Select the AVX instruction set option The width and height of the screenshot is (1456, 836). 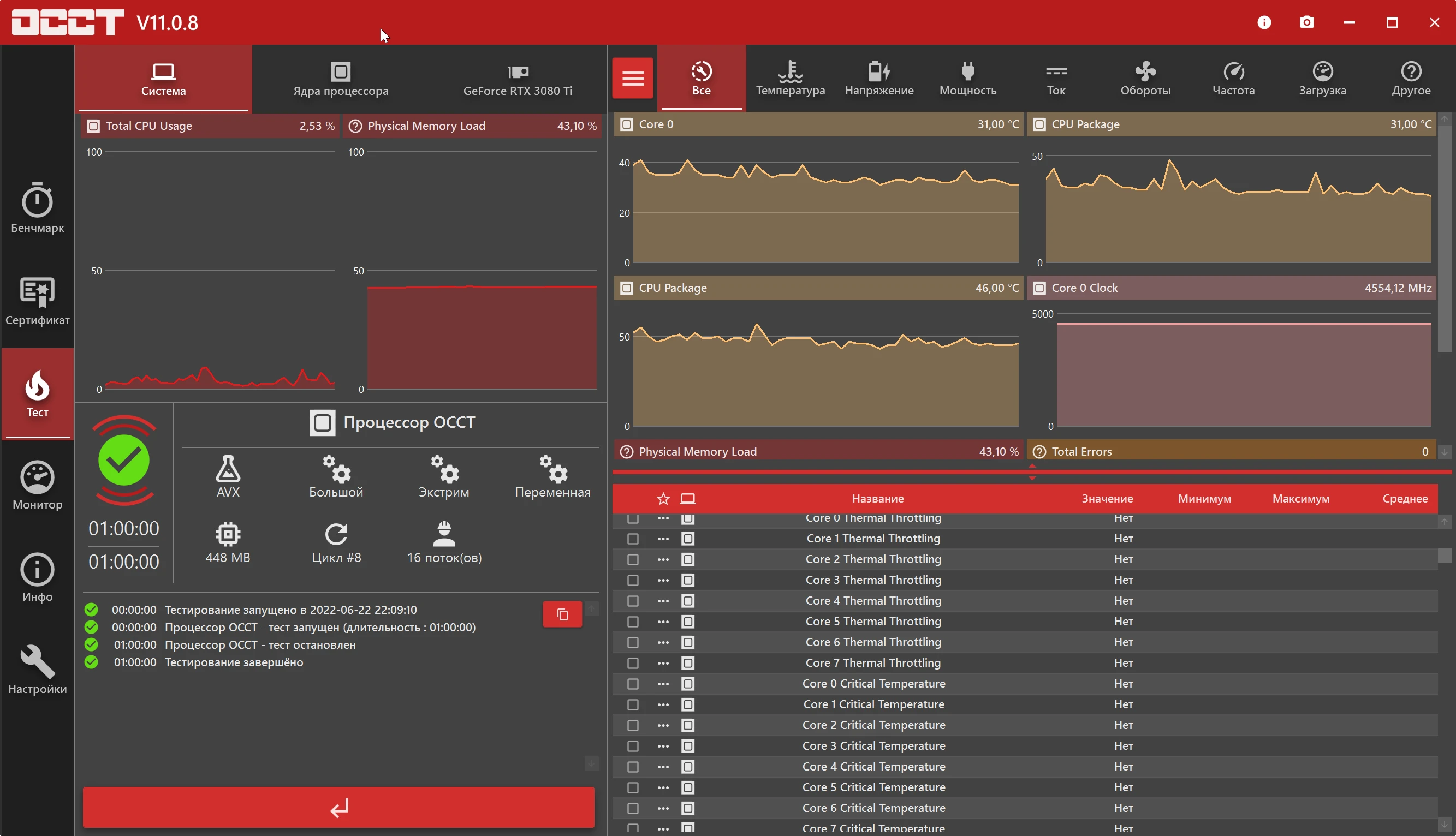point(228,476)
